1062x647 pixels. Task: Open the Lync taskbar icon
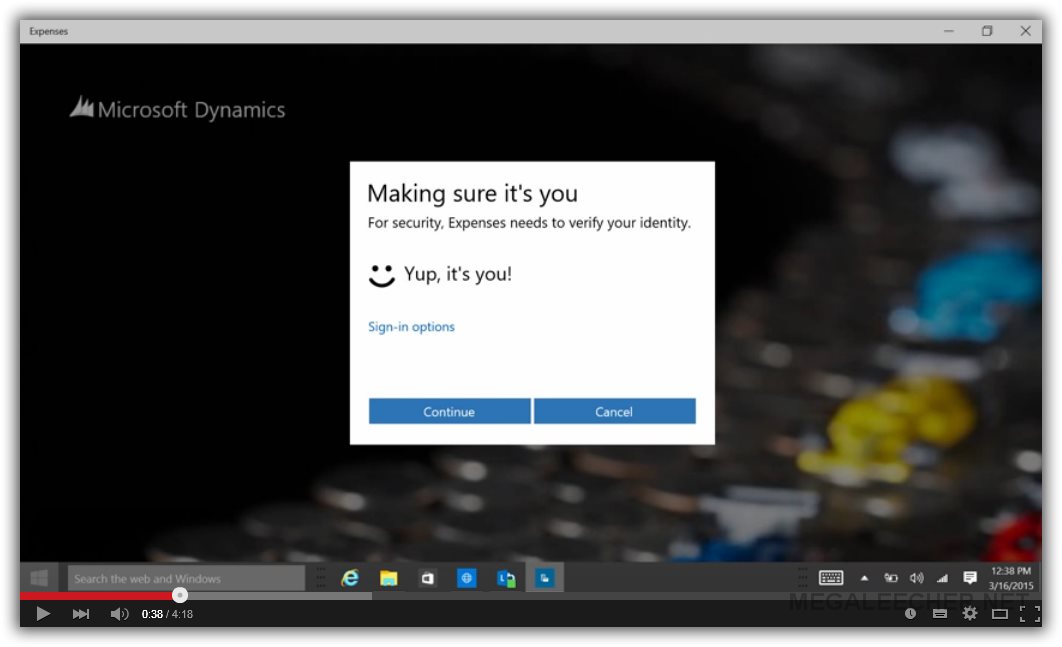tap(506, 578)
